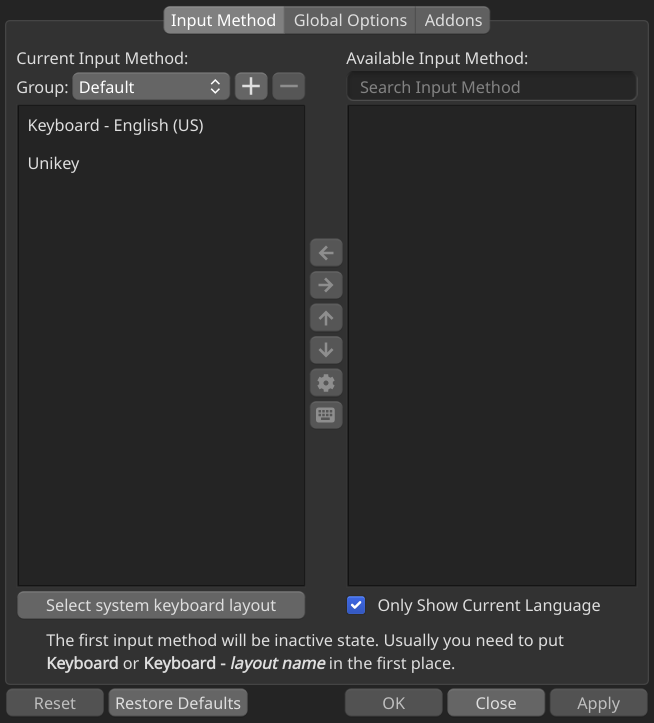The width and height of the screenshot is (654, 723).
Task: Click the left arrow add input method icon
Action: [x=326, y=253]
